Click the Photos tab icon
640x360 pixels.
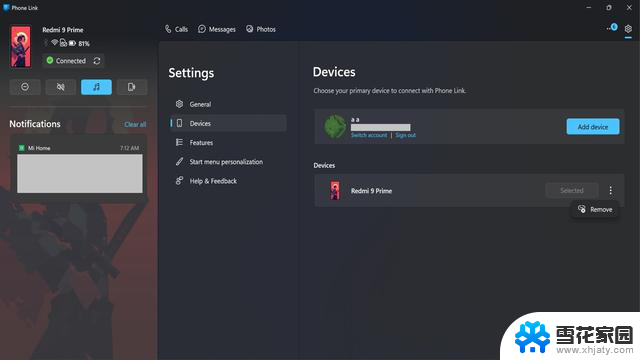tap(249, 29)
